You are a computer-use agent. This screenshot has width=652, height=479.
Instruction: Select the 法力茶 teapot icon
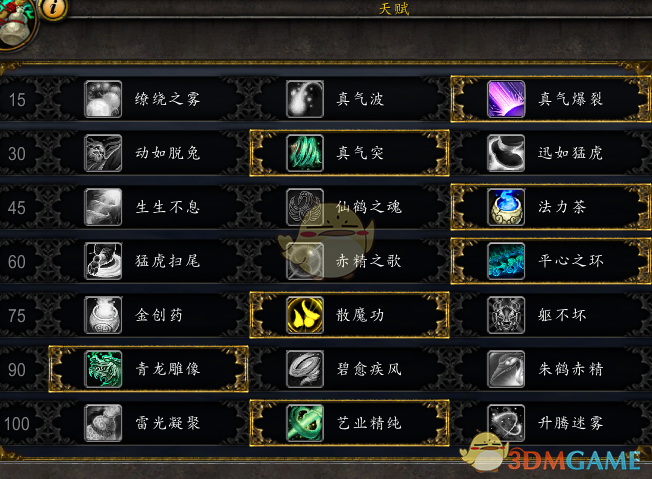coord(506,207)
